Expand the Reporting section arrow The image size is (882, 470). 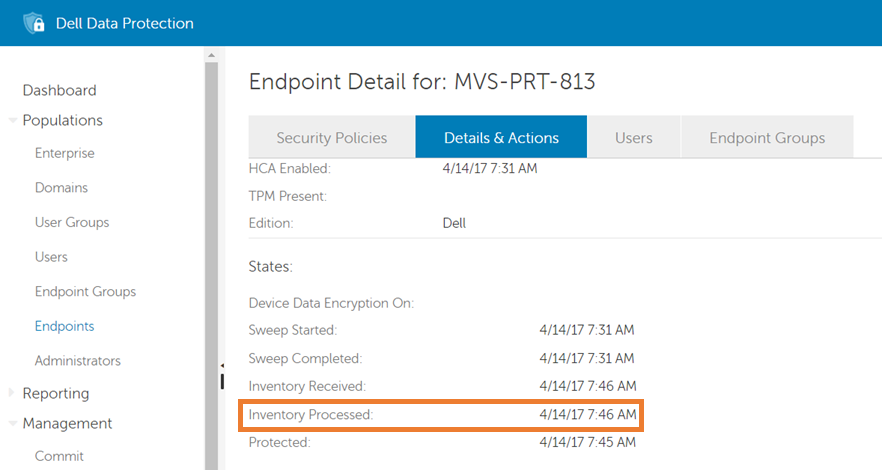click(12, 393)
